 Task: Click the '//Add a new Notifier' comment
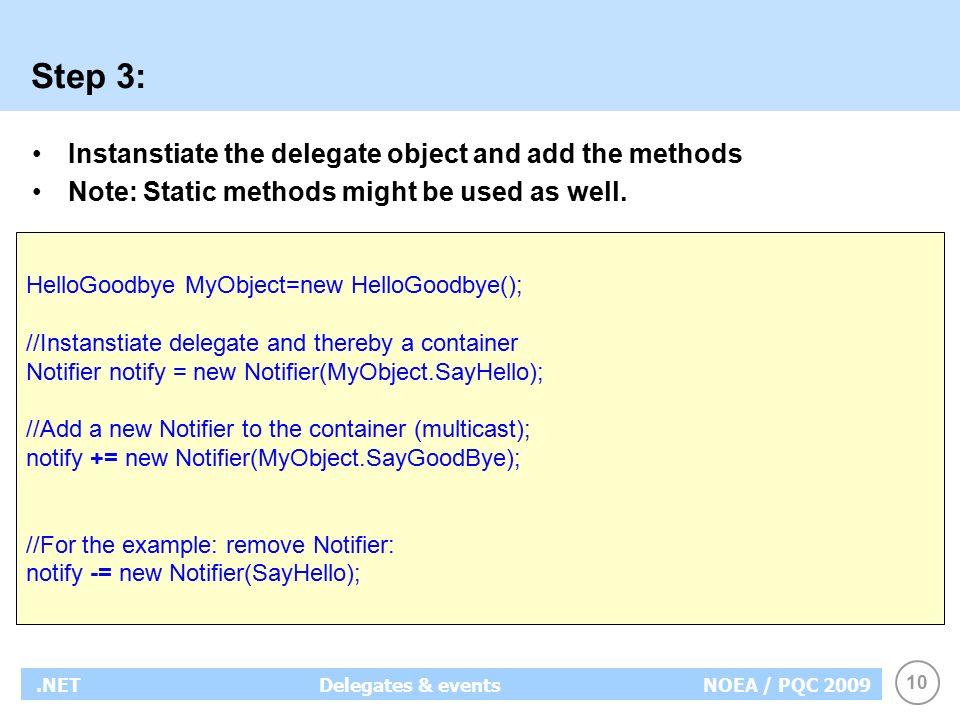click(x=278, y=429)
